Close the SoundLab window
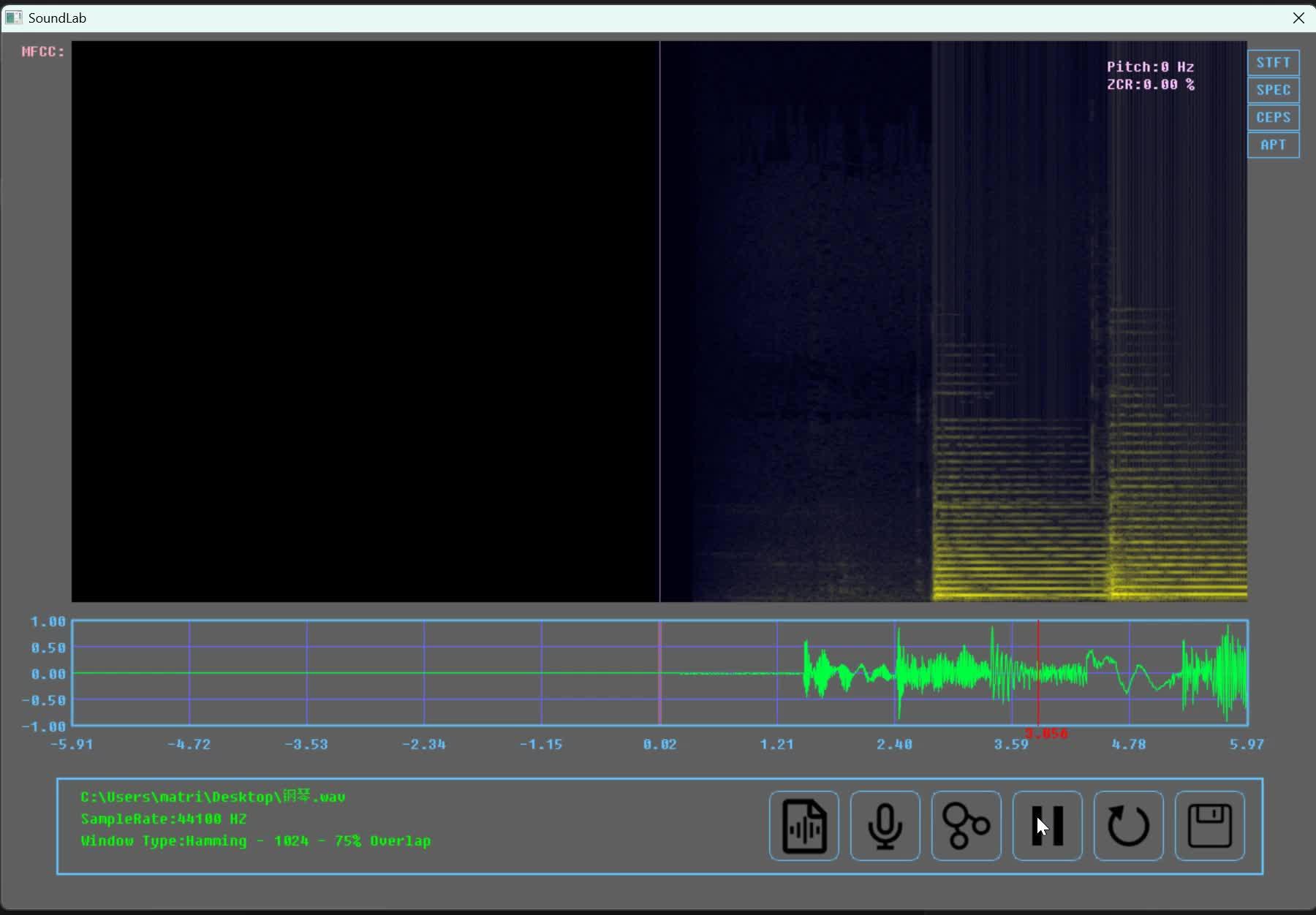 point(1298,18)
